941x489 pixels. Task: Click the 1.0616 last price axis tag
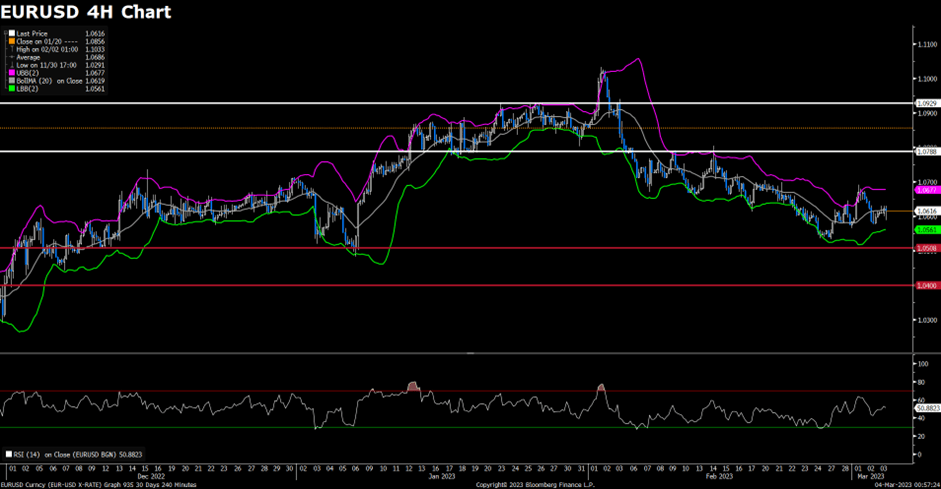[x=926, y=211]
